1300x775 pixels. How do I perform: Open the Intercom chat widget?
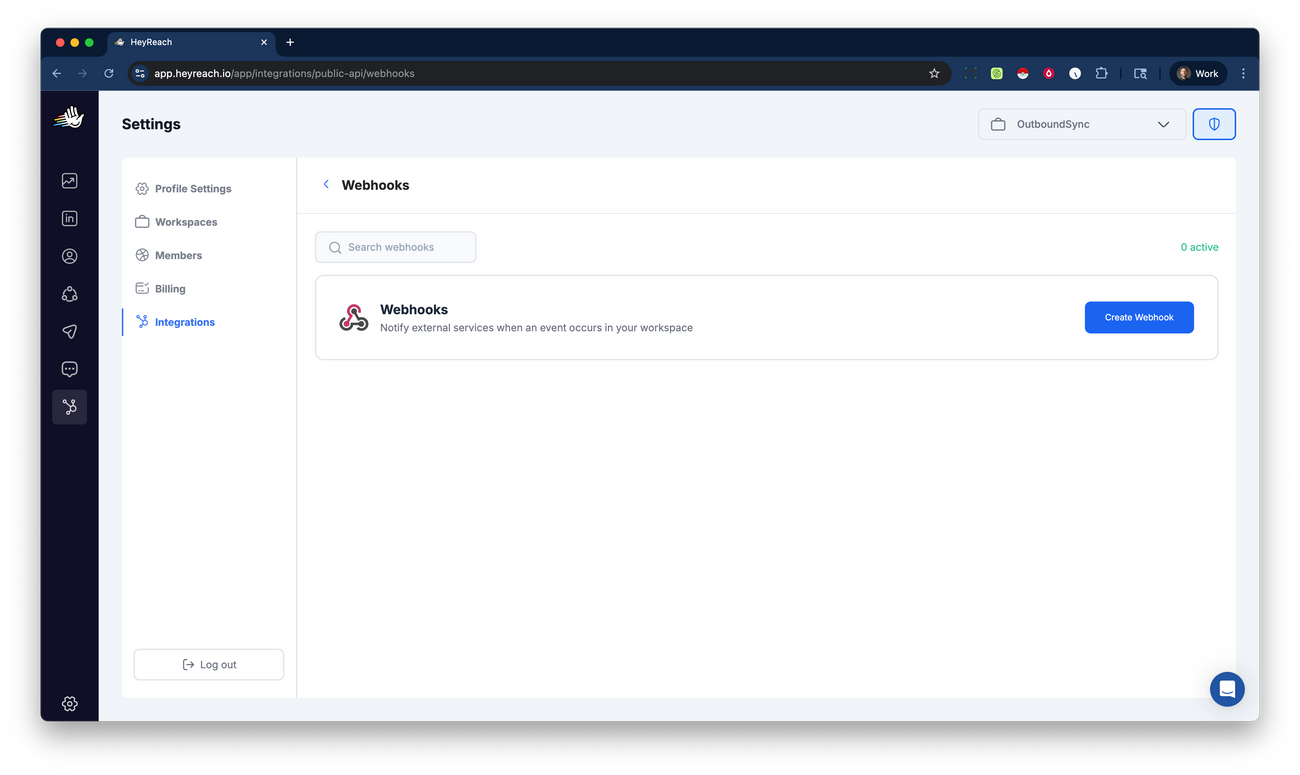[1227, 689]
